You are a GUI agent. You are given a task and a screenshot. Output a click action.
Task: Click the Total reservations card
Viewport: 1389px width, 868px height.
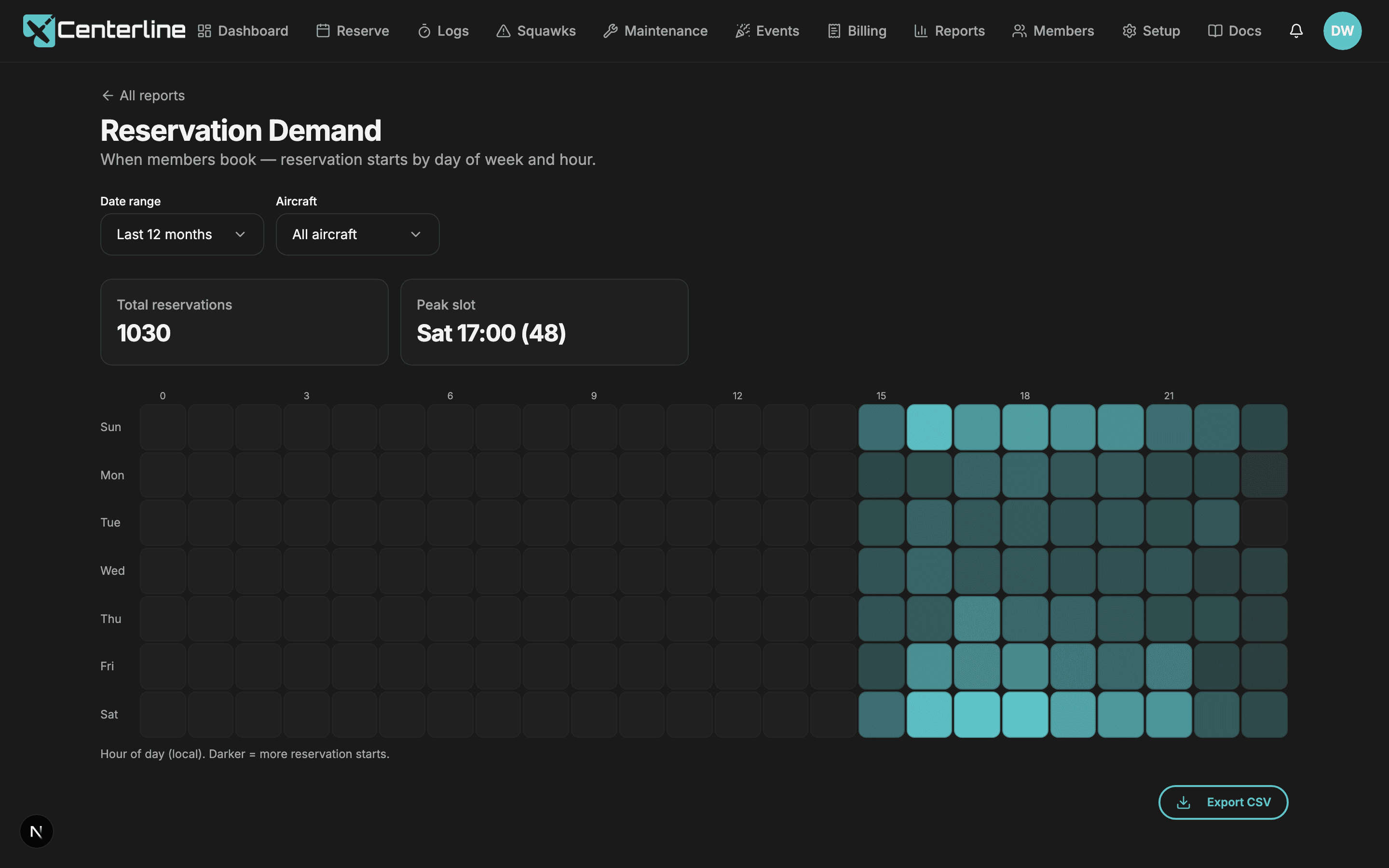[x=245, y=322]
